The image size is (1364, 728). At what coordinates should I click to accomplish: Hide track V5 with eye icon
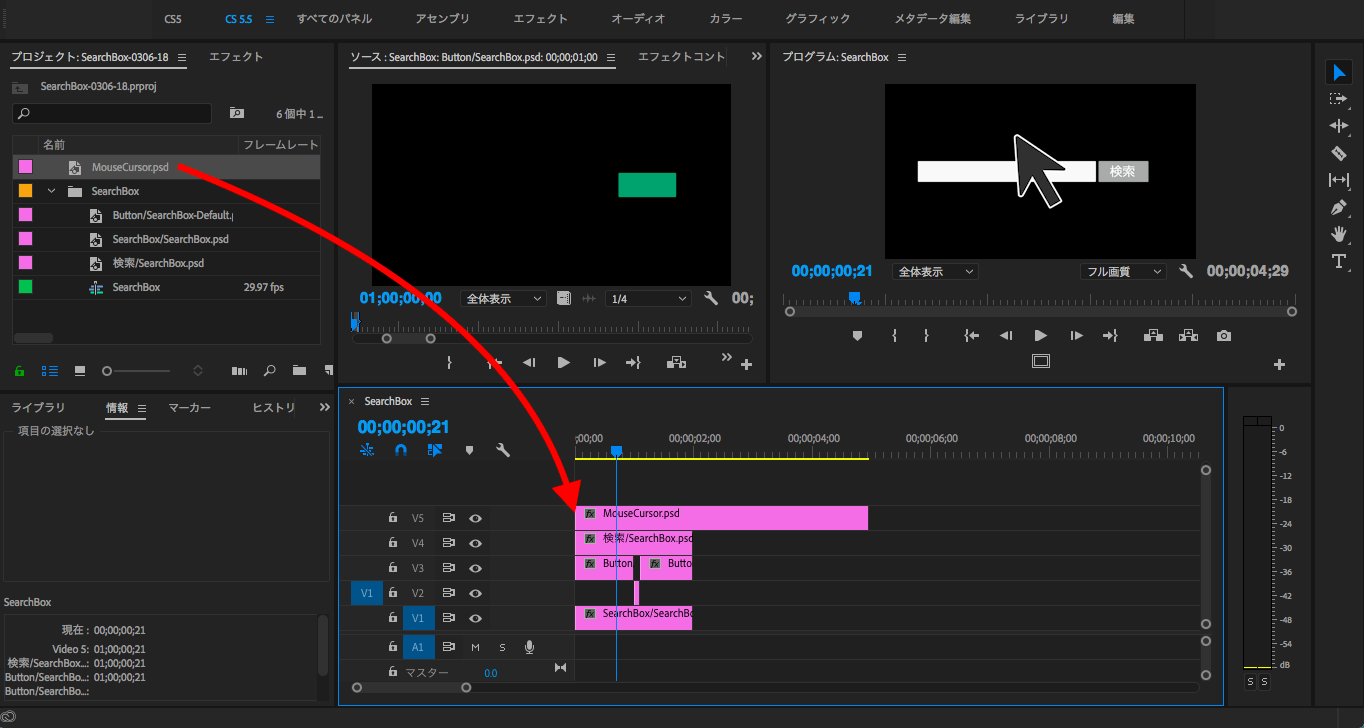476,518
